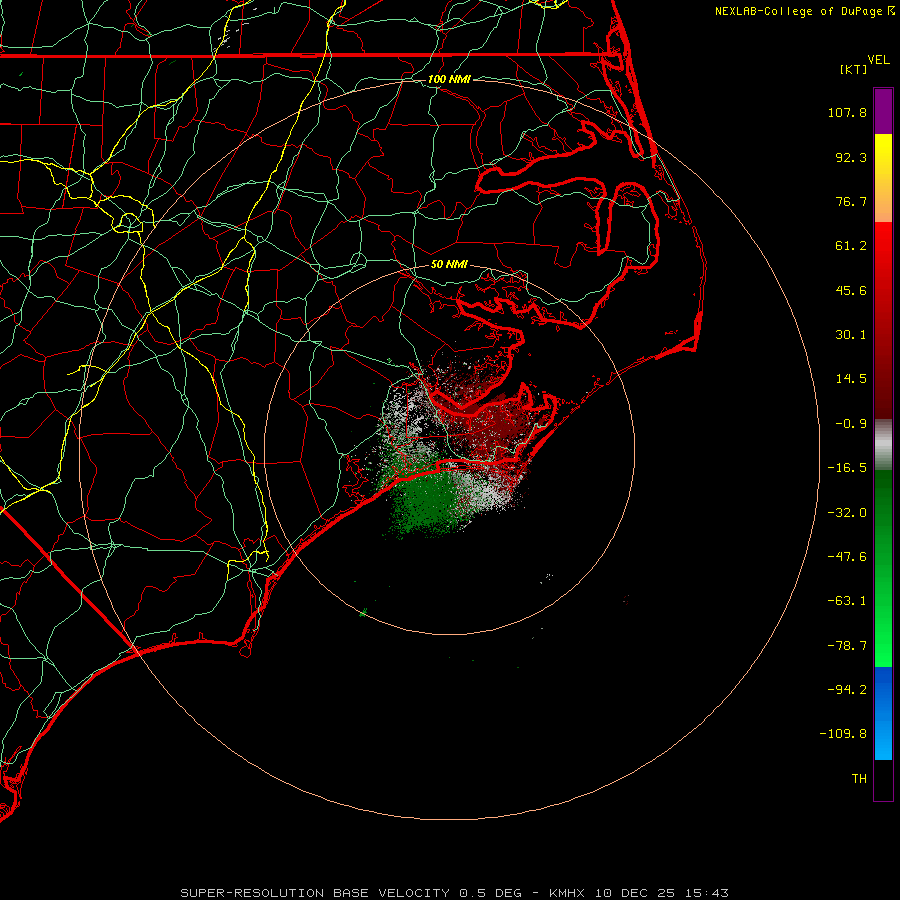Pick the blue segment of the velocity scale

[883, 713]
